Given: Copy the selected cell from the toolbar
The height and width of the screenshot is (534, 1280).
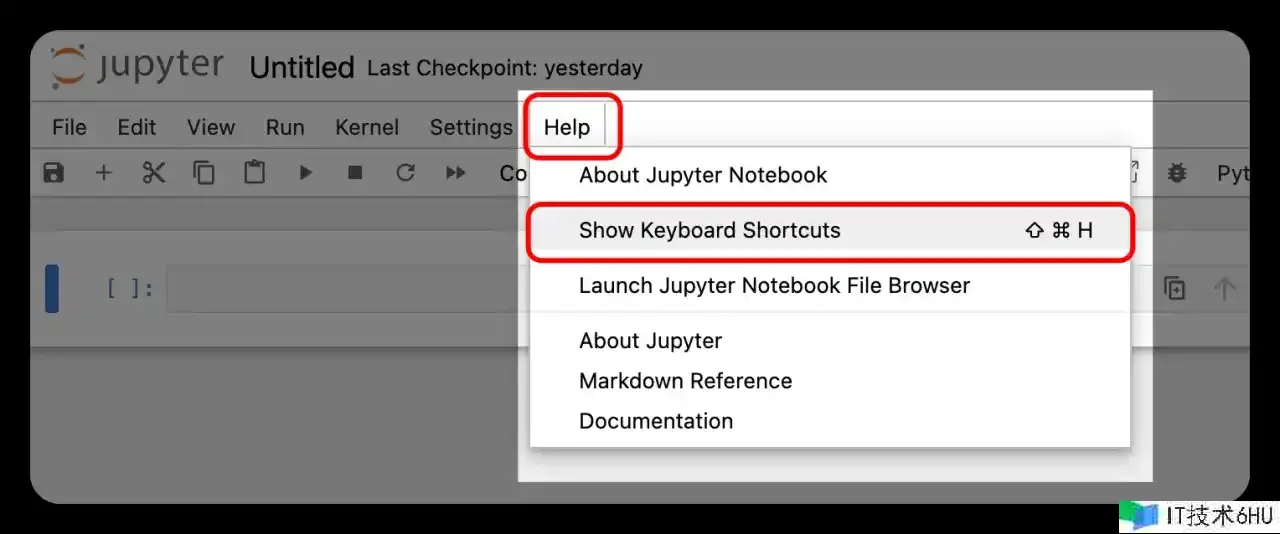Looking at the screenshot, I should coord(204,173).
